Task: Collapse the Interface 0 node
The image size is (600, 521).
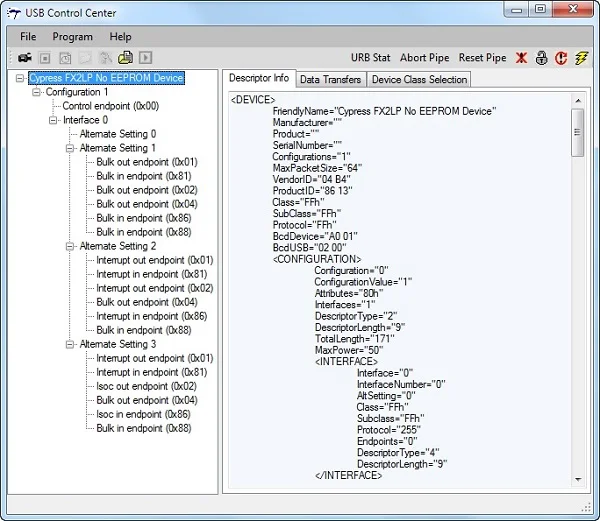Action: click(53, 120)
